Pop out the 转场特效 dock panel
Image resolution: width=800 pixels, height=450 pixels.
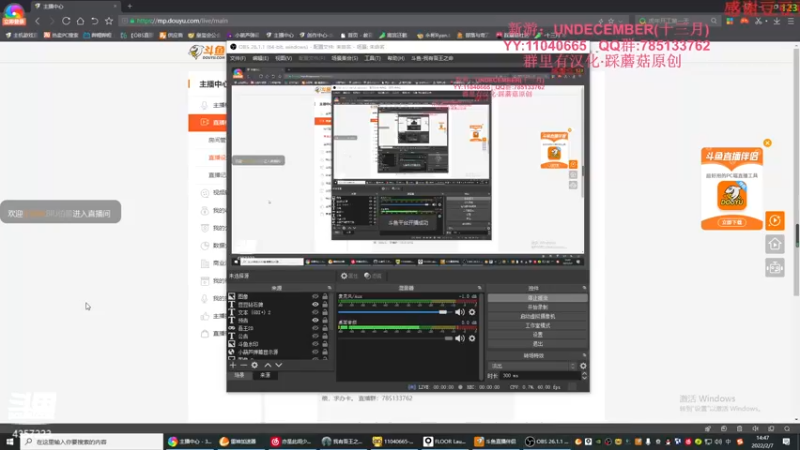584,355
